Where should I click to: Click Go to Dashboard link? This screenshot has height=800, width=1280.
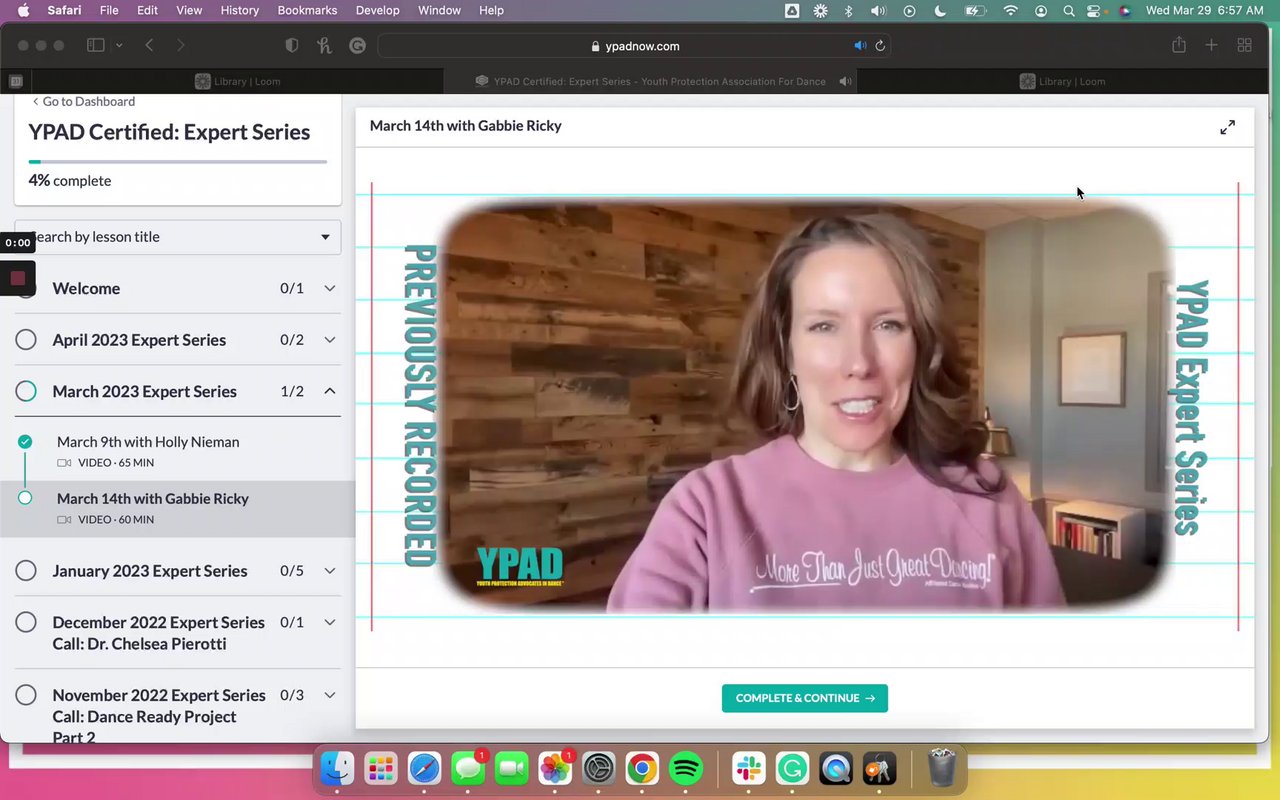pos(83,101)
